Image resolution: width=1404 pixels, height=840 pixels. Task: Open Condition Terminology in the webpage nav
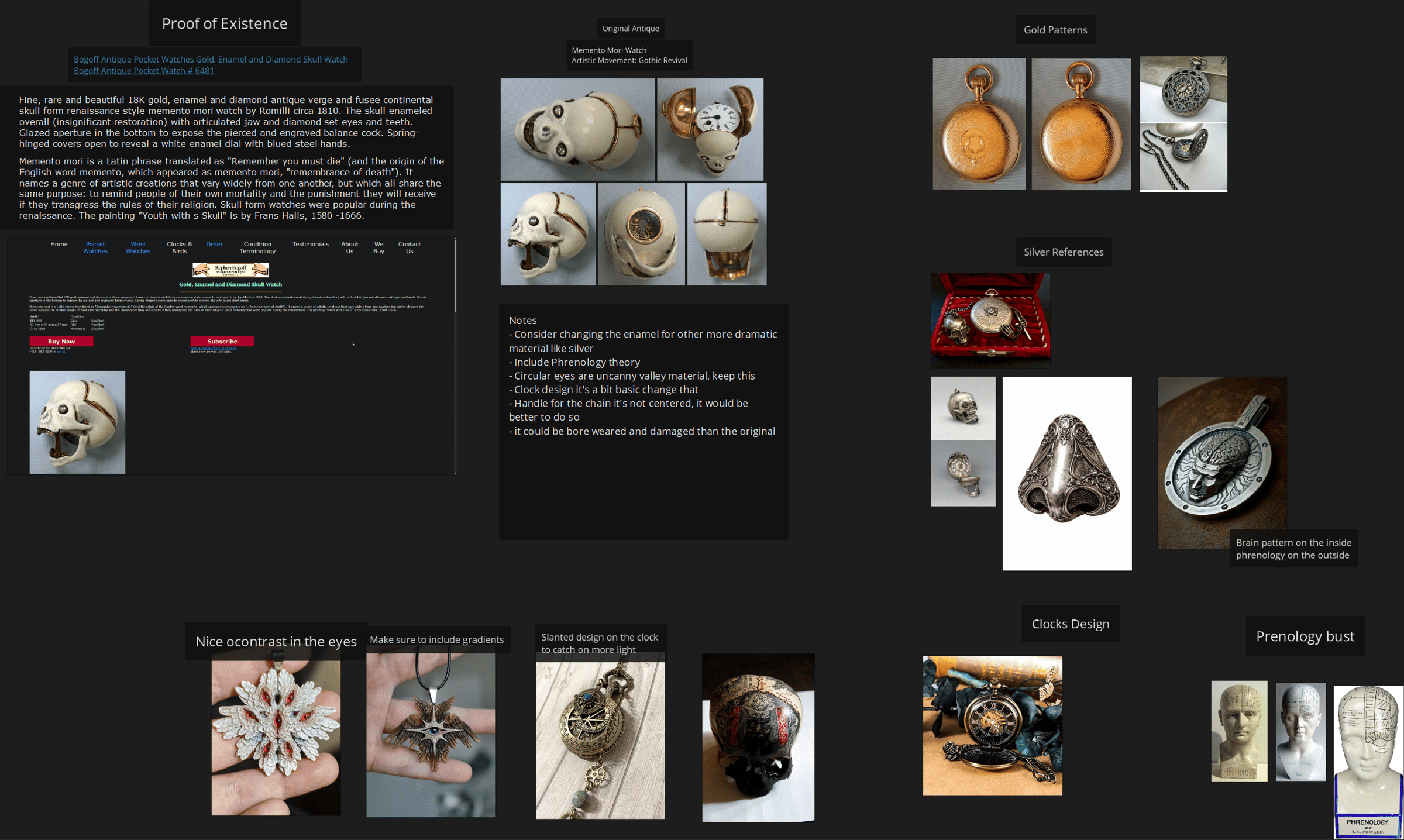click(x=257, y=247)
